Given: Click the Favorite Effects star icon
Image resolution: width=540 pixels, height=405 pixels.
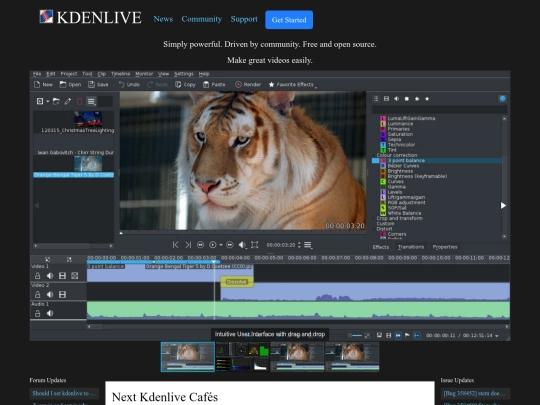Looking at the screenshot, I should (271, 84).
